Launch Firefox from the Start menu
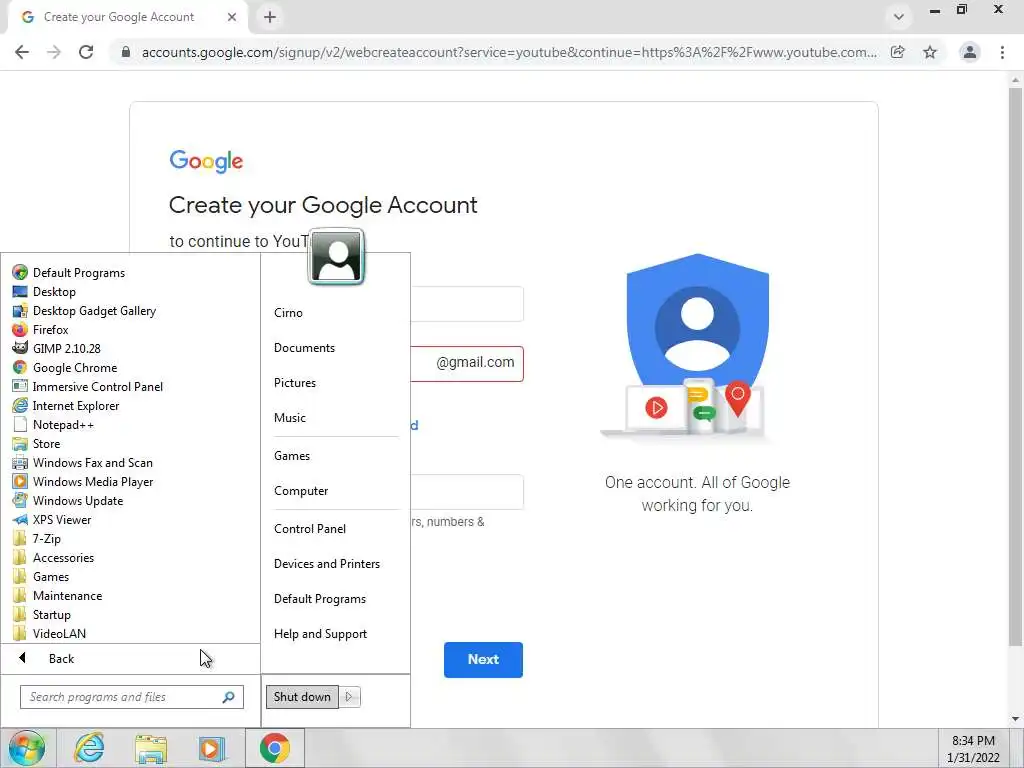1024x768 pixels. click(x=40, y=329)
